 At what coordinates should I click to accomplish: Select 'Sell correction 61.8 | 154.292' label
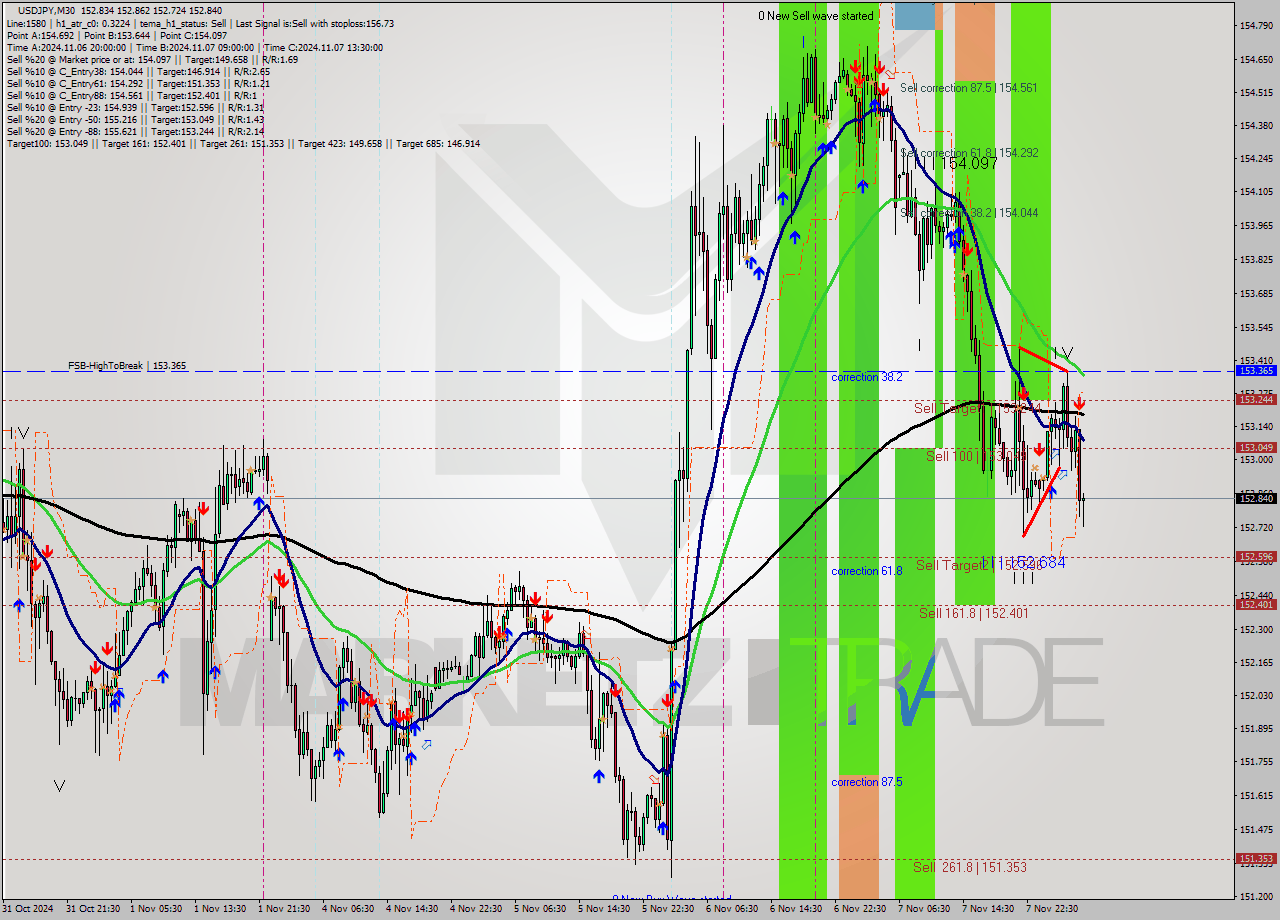pyautogui.click(x=968, y=153)
